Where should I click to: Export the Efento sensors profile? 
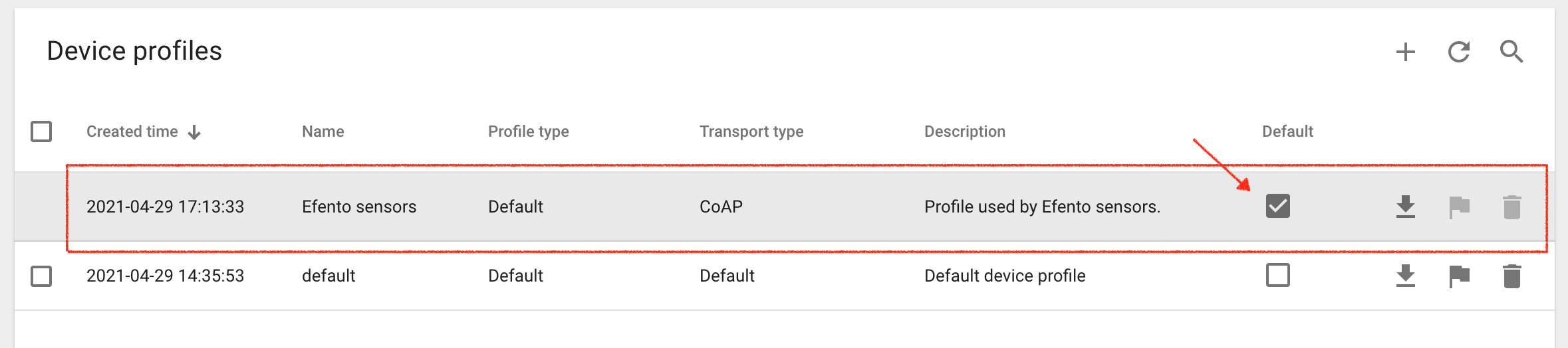(1405, 207)
